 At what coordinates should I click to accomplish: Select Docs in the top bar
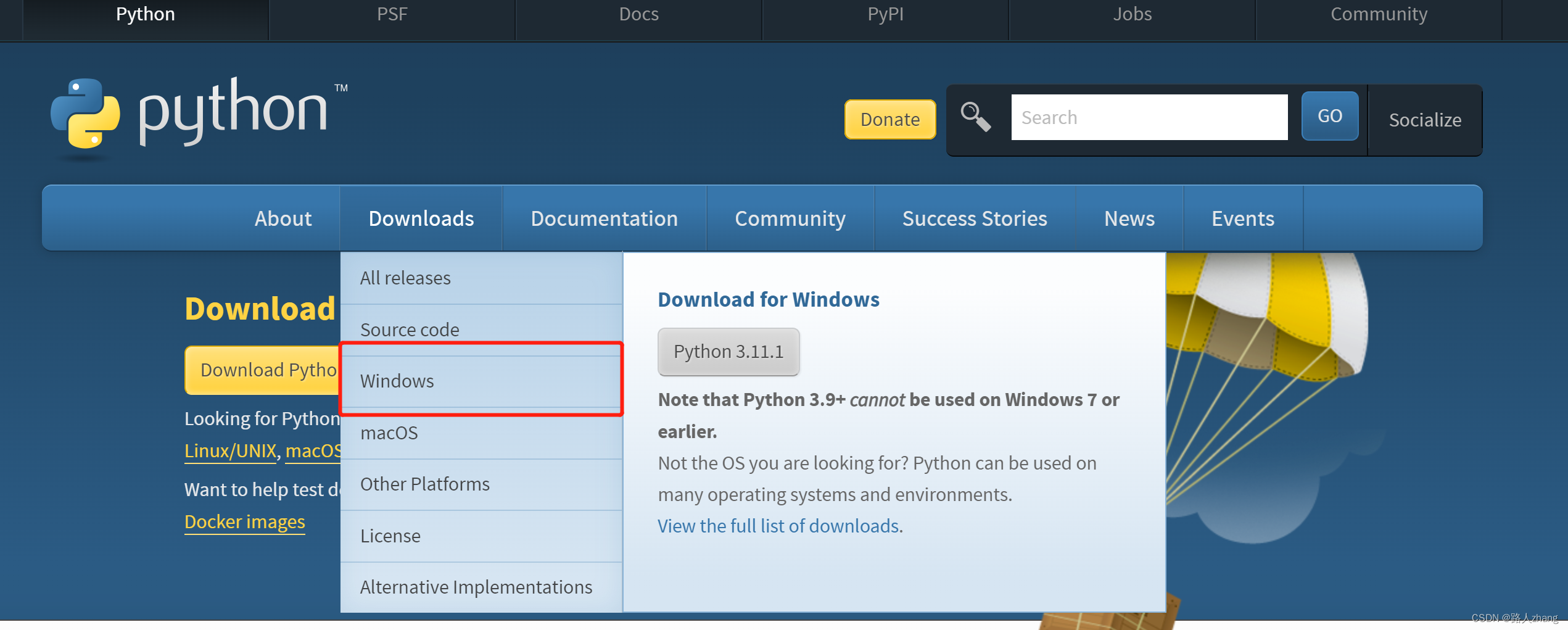point(638,14)
